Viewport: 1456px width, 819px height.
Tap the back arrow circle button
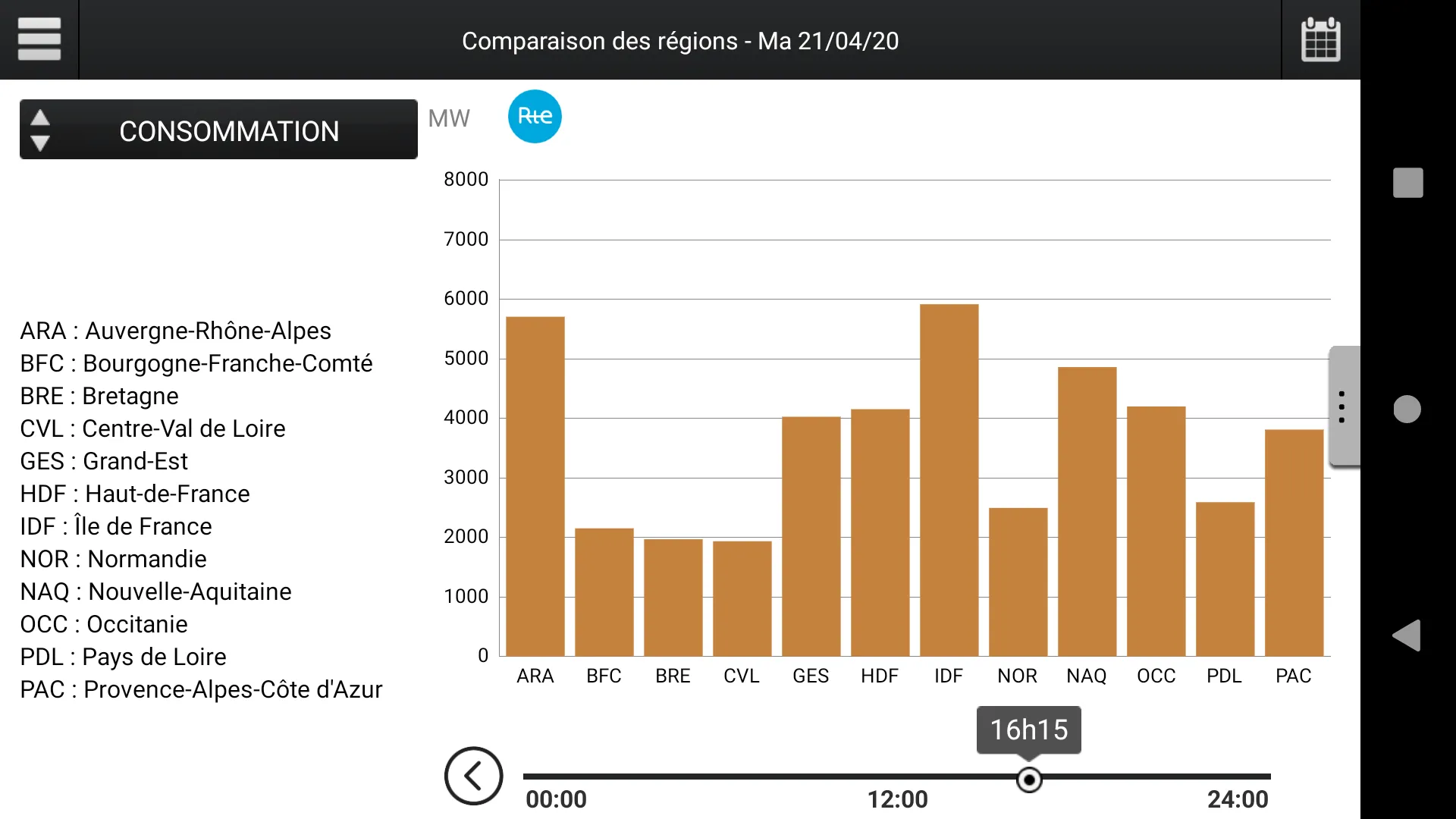(x=473, y=776)
